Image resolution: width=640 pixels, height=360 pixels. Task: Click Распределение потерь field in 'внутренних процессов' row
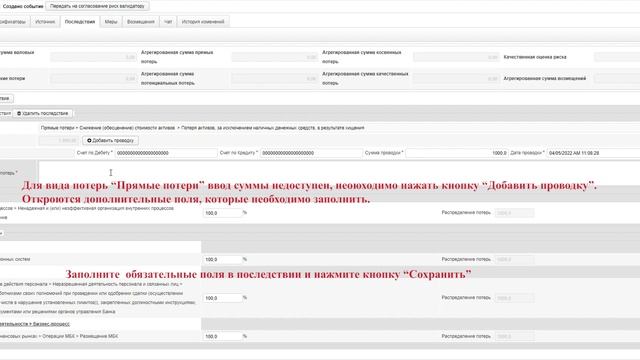click(514, 213)
